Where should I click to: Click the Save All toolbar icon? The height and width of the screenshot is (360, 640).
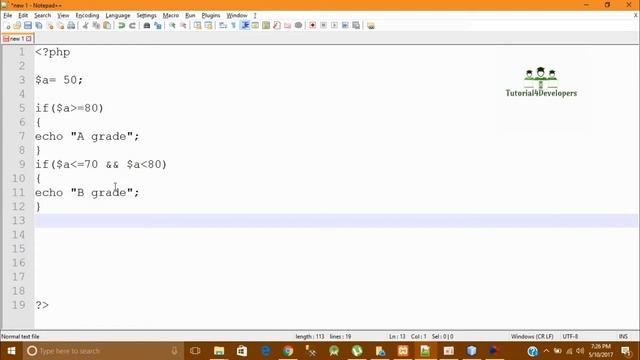[39, 26]
